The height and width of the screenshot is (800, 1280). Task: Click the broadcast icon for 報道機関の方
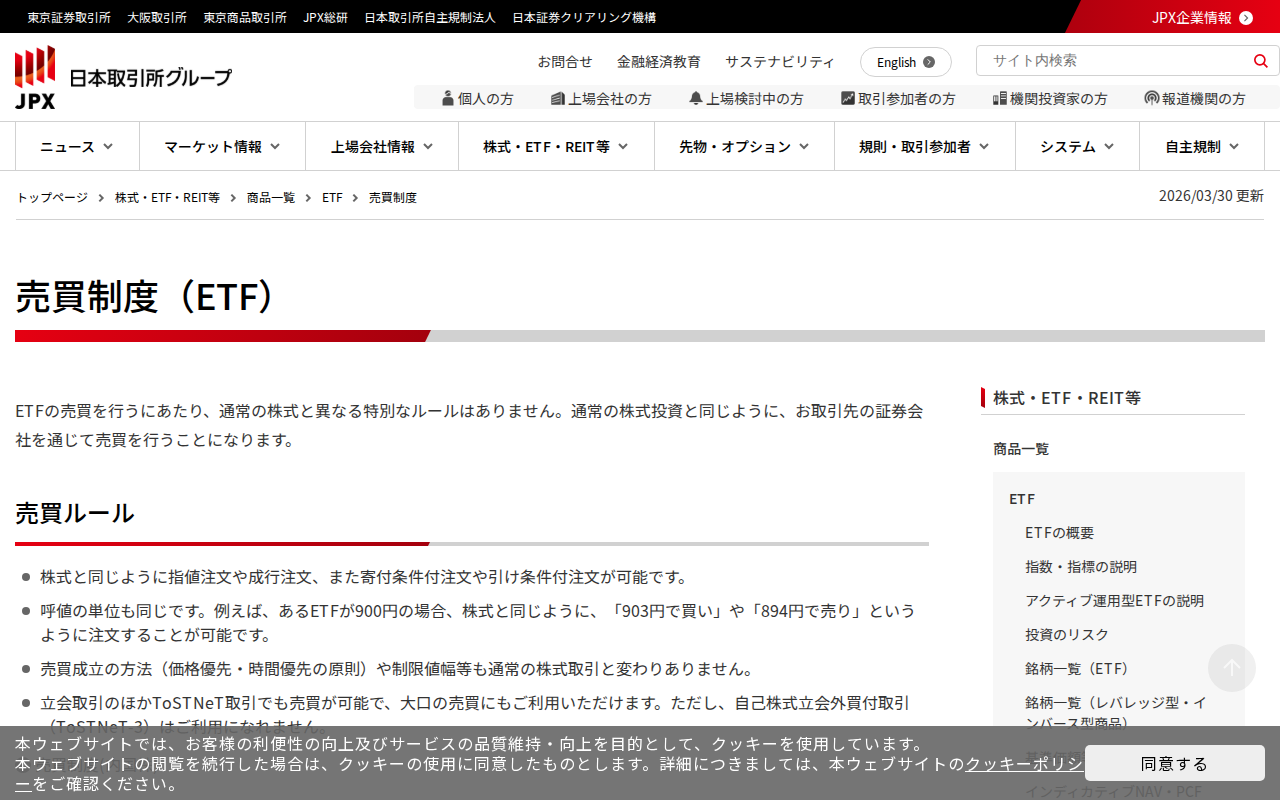coord(1152,98)
